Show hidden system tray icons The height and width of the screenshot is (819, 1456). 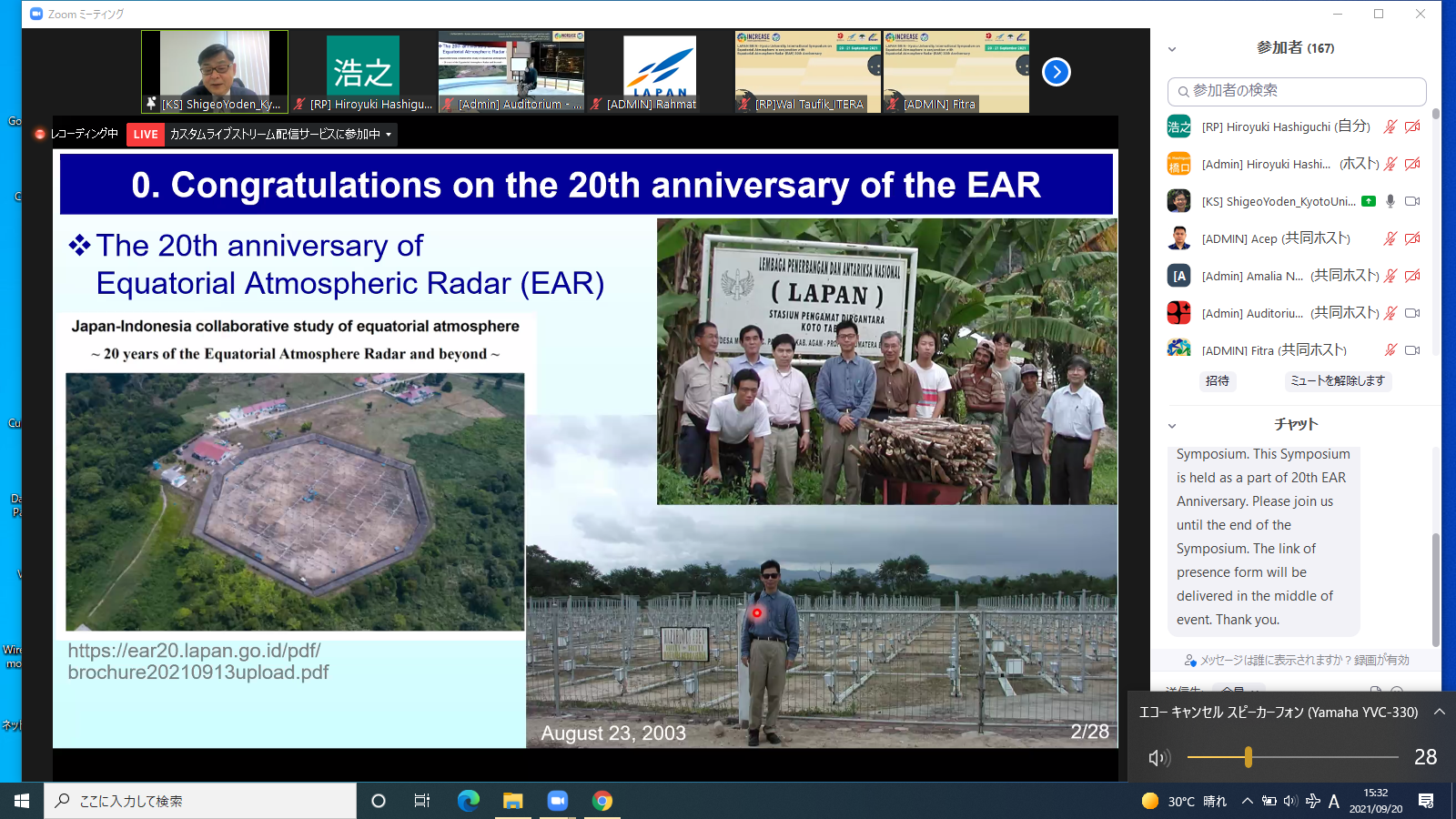(1248, 801)
